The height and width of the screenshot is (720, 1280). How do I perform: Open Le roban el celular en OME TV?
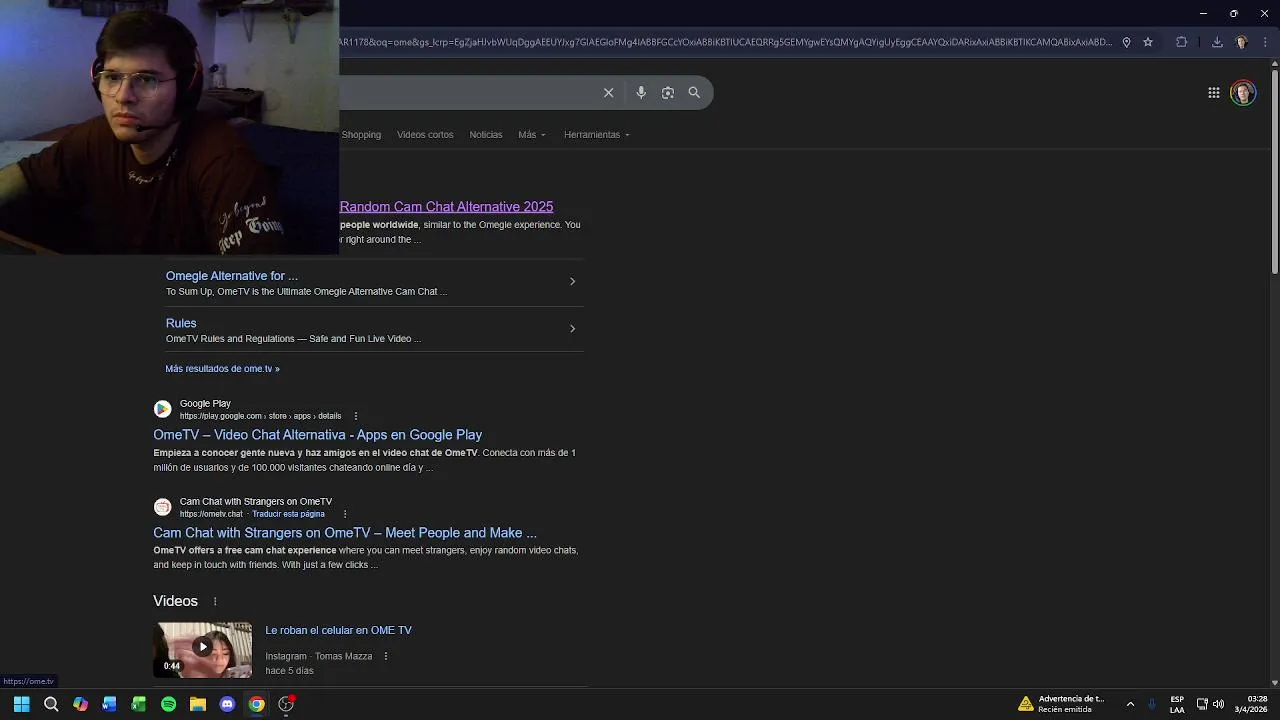coord(338,631)
